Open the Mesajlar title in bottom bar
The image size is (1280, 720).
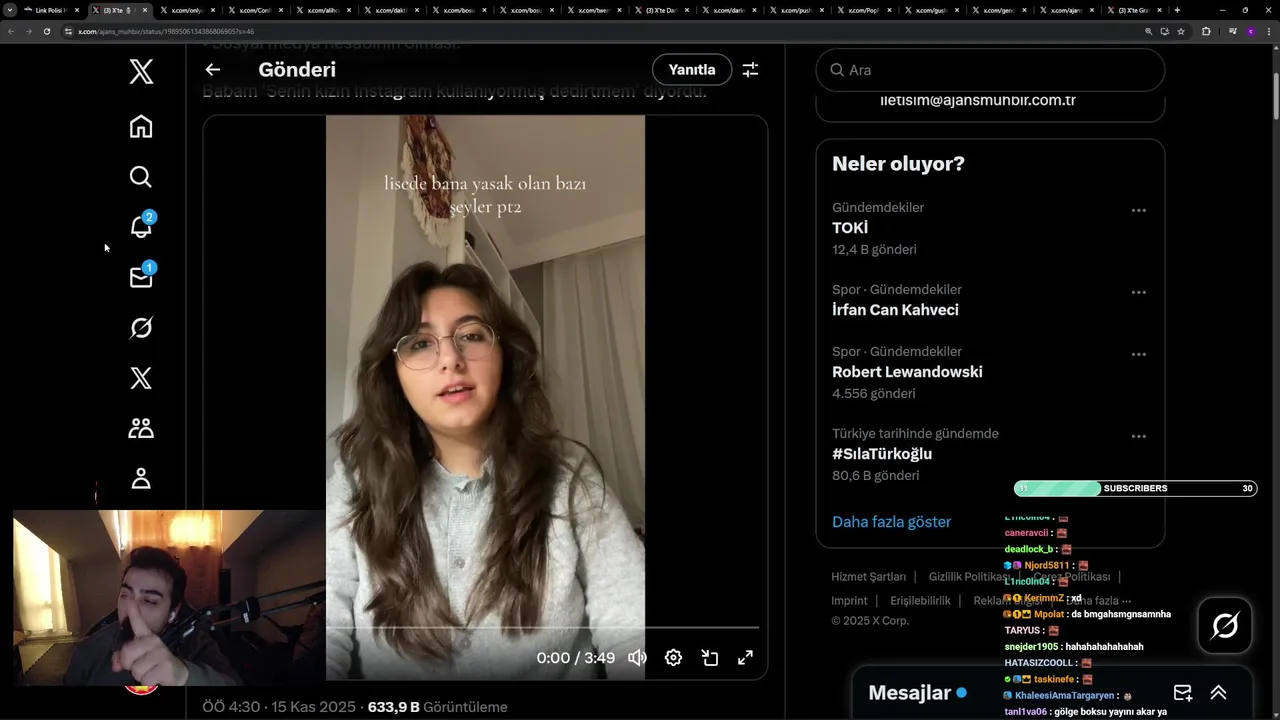coord(909,693)
